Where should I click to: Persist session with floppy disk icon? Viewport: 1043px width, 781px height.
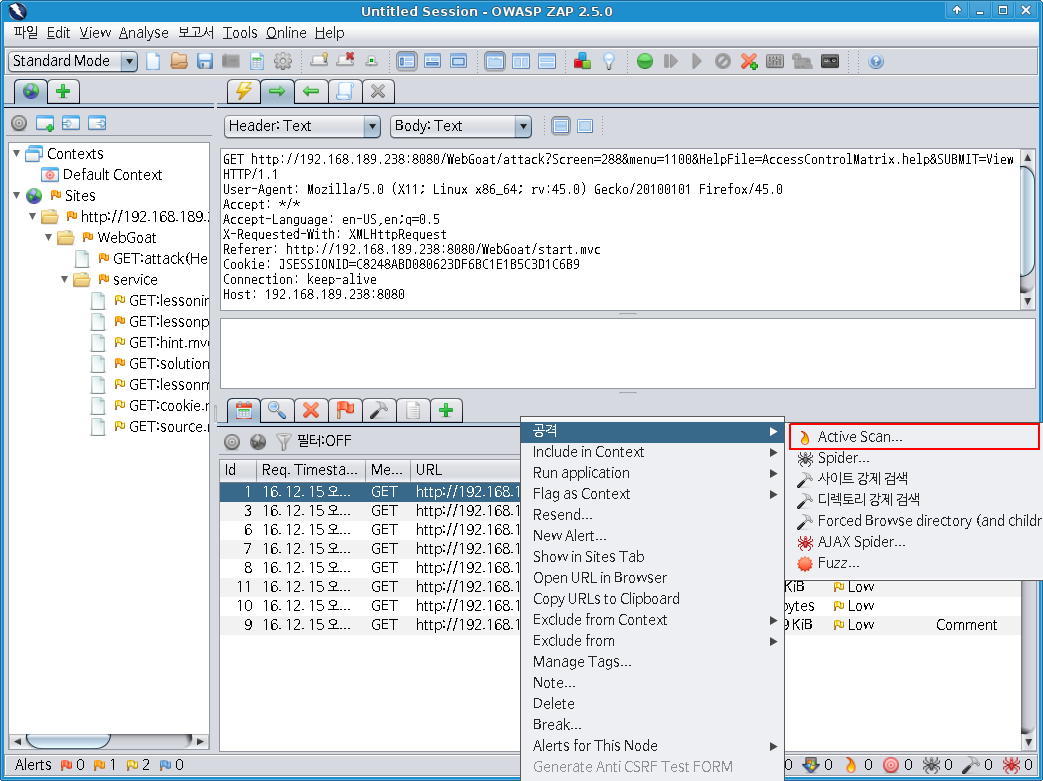click(205, 61)
